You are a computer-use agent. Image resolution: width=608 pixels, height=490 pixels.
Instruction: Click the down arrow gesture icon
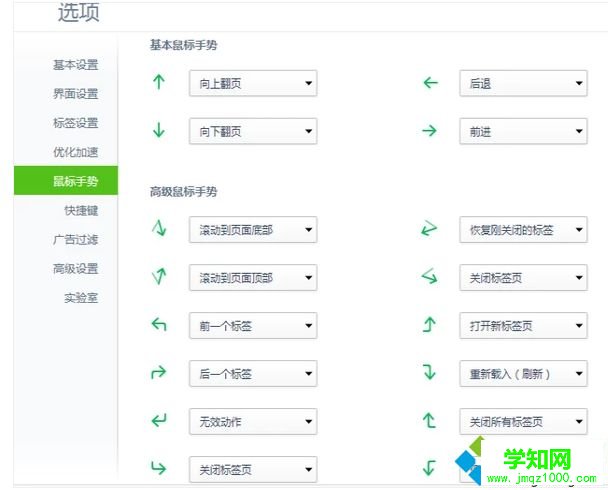tap(158, 131)
